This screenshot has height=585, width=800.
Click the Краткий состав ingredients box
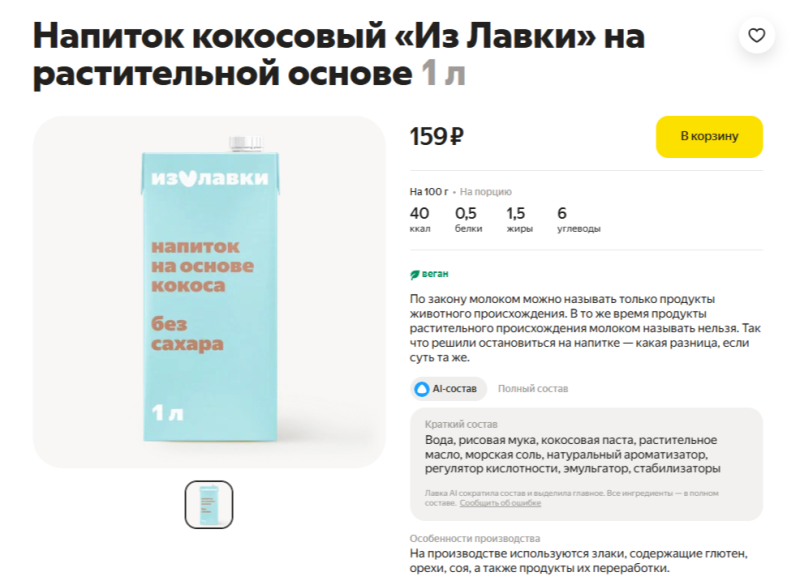[x=586, y=464]
